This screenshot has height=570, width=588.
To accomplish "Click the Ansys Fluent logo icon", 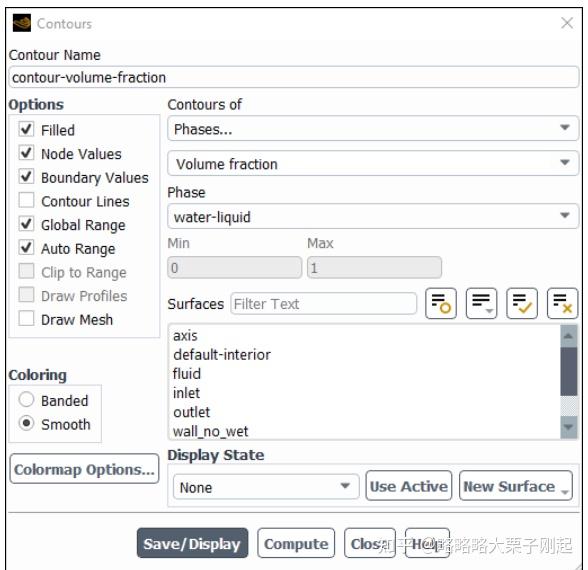I will point(22,23).
